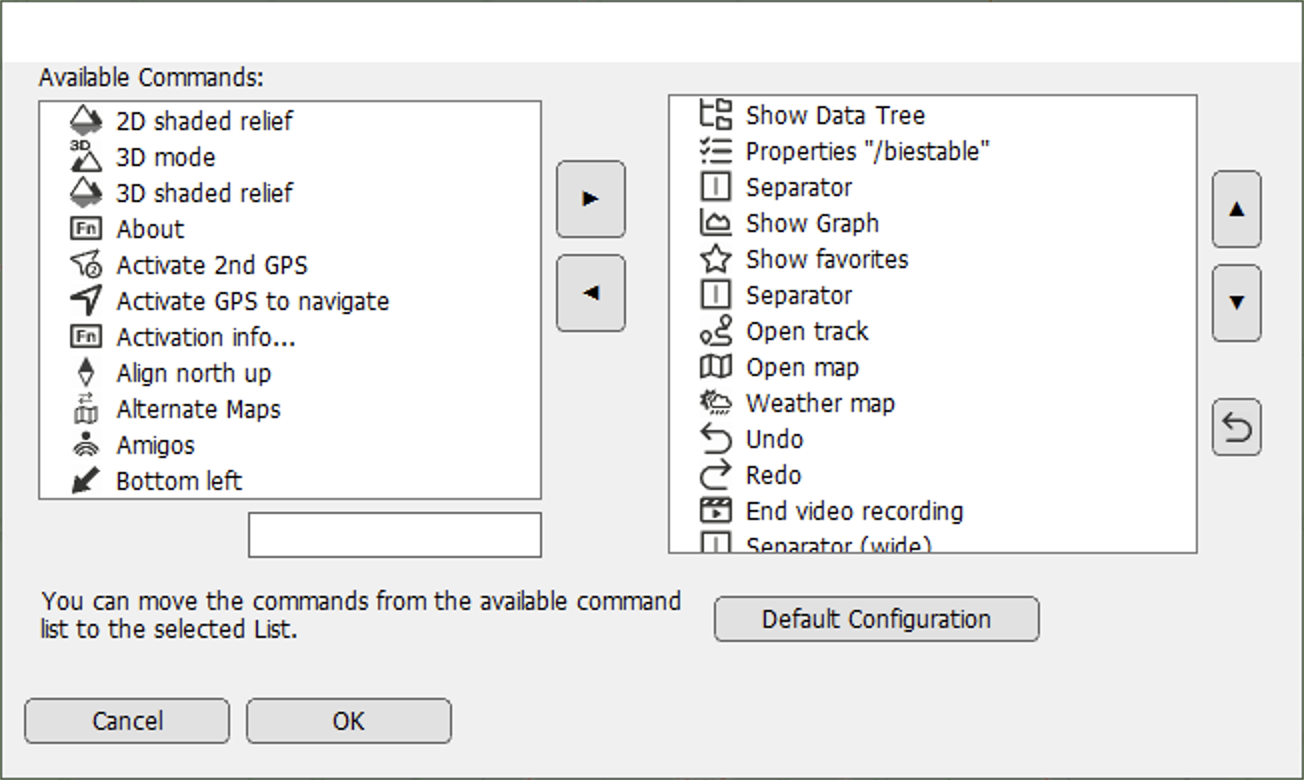
Task: Select "Undo" label in selected list
Action: click(774, 439)
